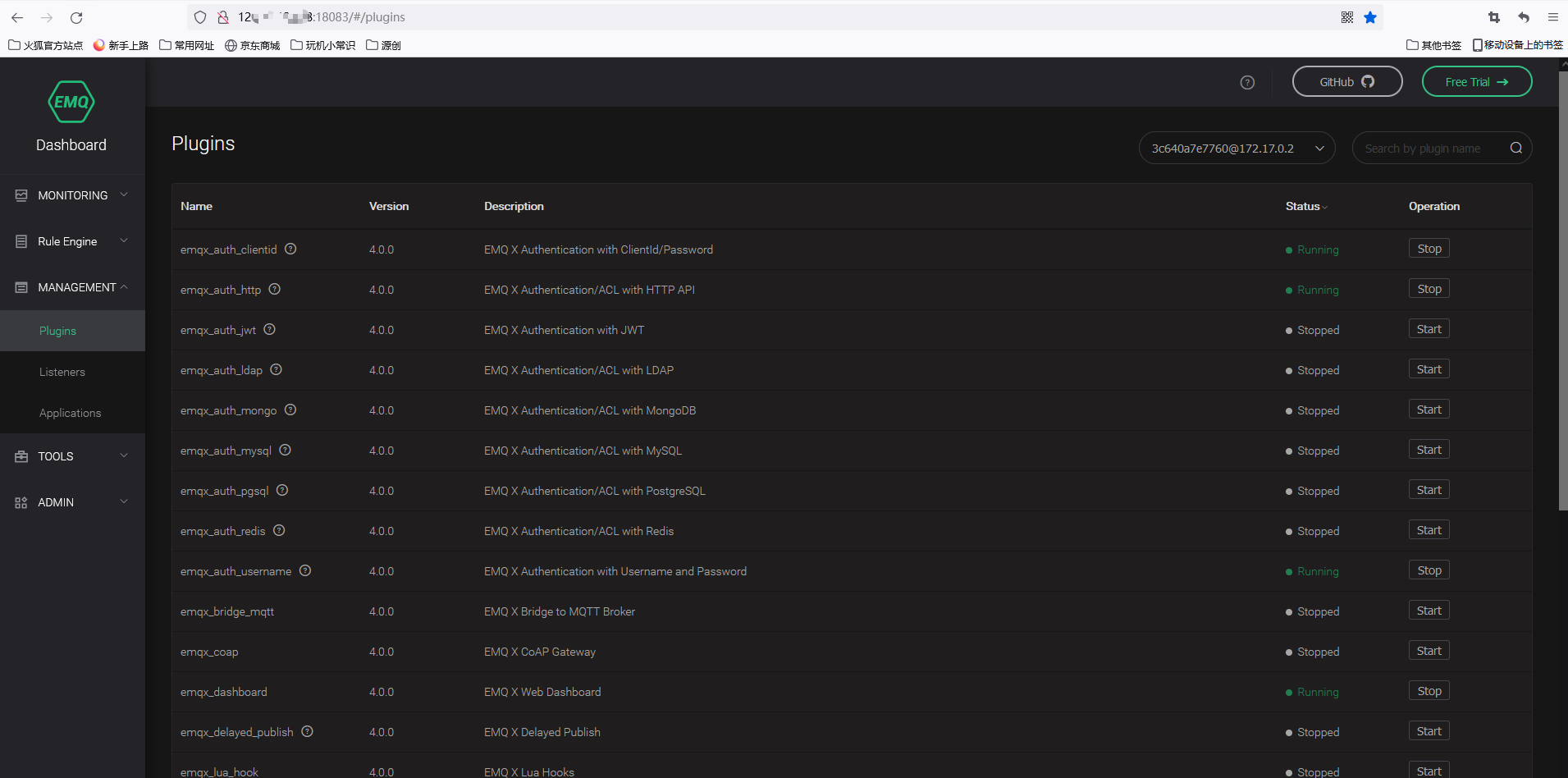Start the emqx_auth_mysql plugin
1568x778 pixels.
pyautogui.click(x=1429, y=450)
